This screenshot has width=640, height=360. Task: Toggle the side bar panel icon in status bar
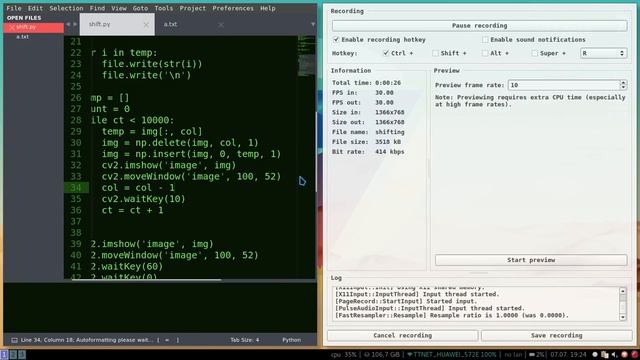(14, 340)
